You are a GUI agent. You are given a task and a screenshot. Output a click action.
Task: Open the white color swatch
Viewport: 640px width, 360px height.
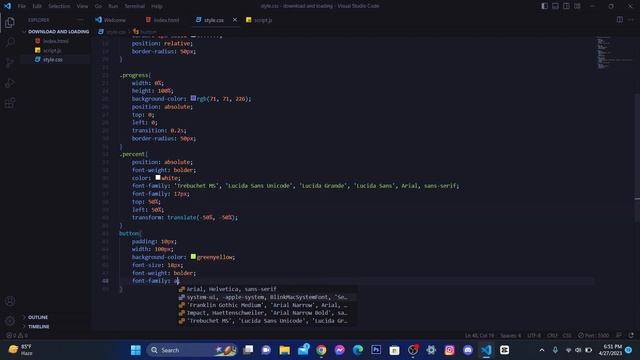tap(158, 178)
